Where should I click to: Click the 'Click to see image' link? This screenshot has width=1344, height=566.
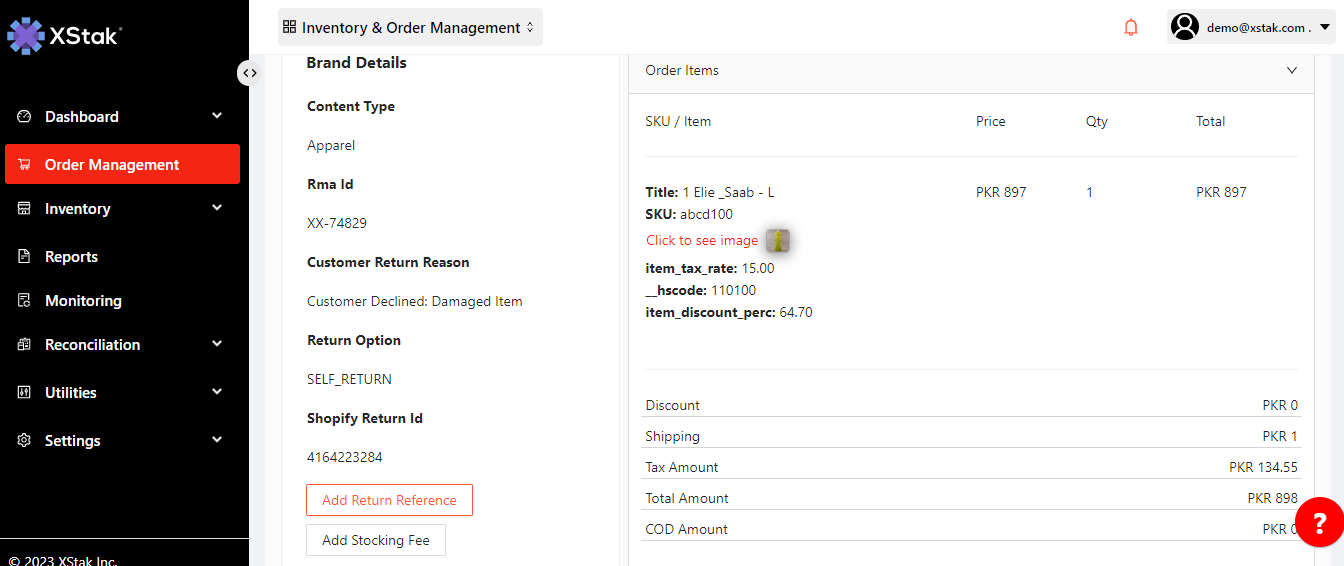pyautogui.click(x=701, y=240)
